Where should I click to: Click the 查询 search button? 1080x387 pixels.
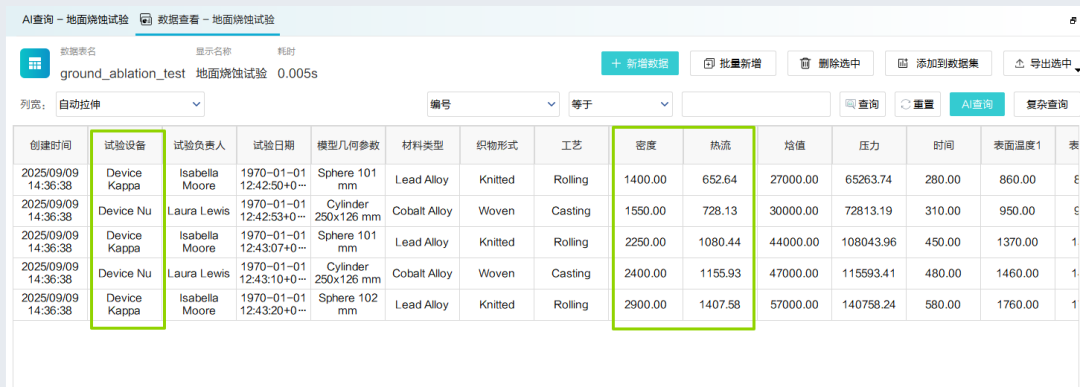click(x=862, y=105)
